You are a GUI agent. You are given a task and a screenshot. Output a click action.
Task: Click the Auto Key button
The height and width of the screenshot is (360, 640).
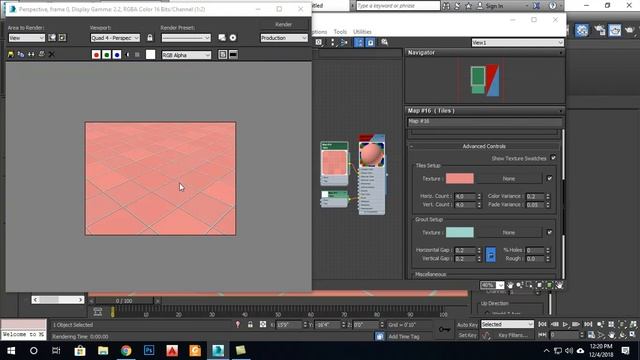[x=467, y=325]
